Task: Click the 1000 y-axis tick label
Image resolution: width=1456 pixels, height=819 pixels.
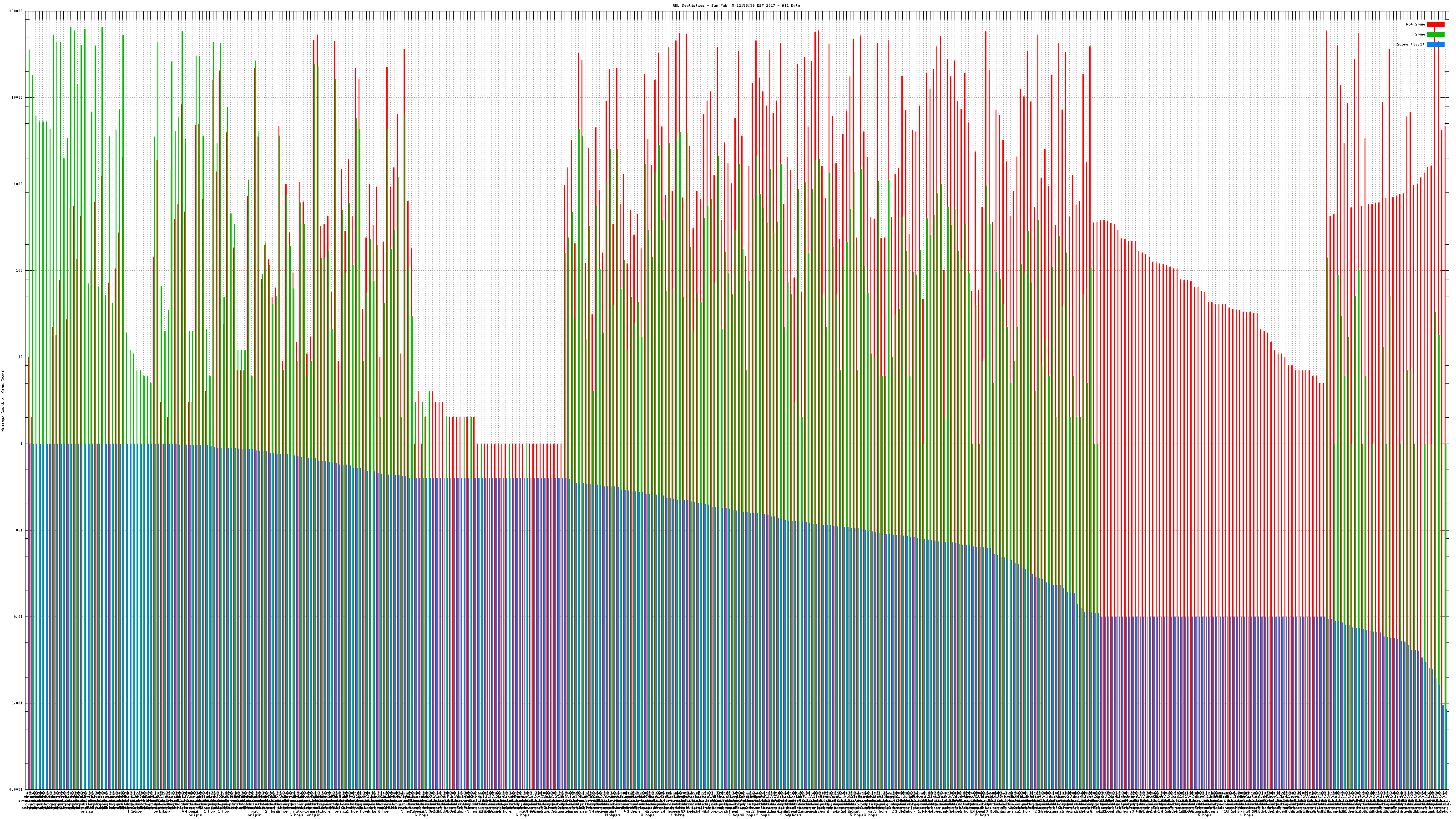Action: pyautogui.click(x=19, y=184)
